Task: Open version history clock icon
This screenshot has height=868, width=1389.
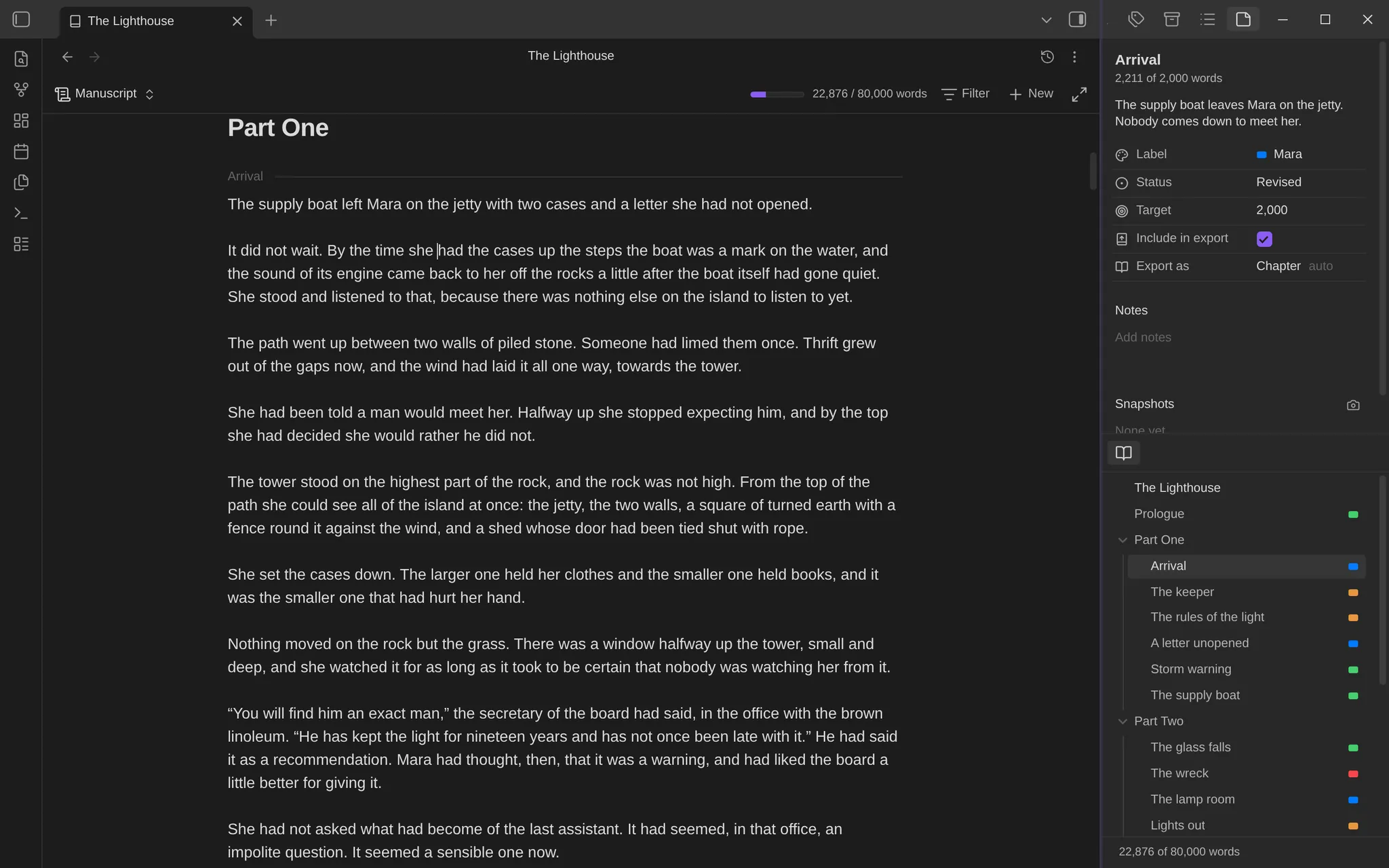Action: pos(1047,57)
